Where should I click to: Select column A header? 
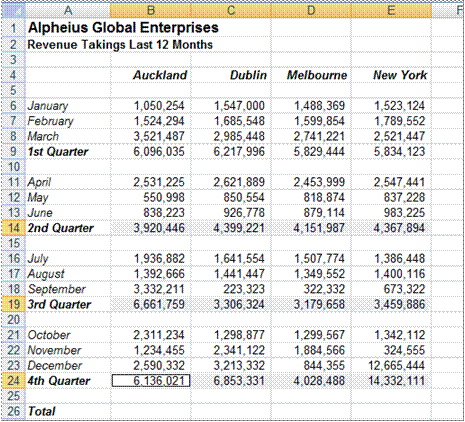68,11
